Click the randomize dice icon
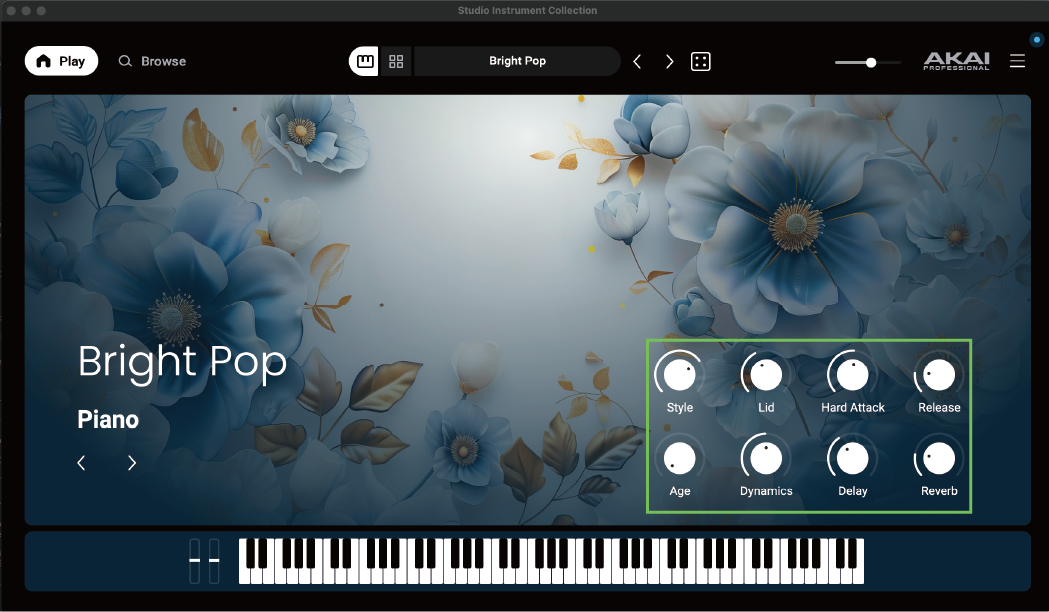The height and width of the screenshot is (612, 1049). point(701,61)
